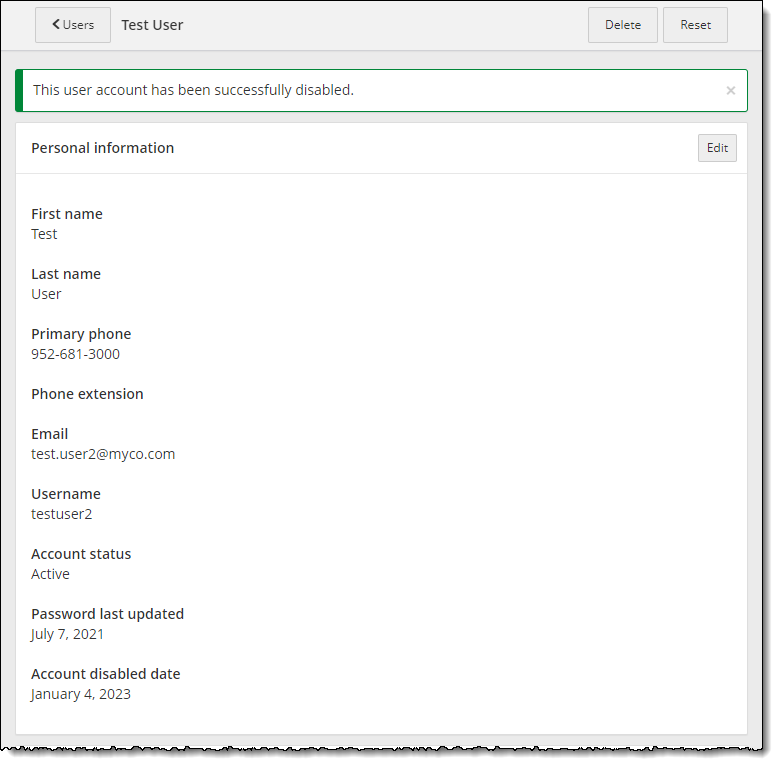Click the date July 7, 2021
The width and height of the screenshot is (778, 766).
point(67,634)
